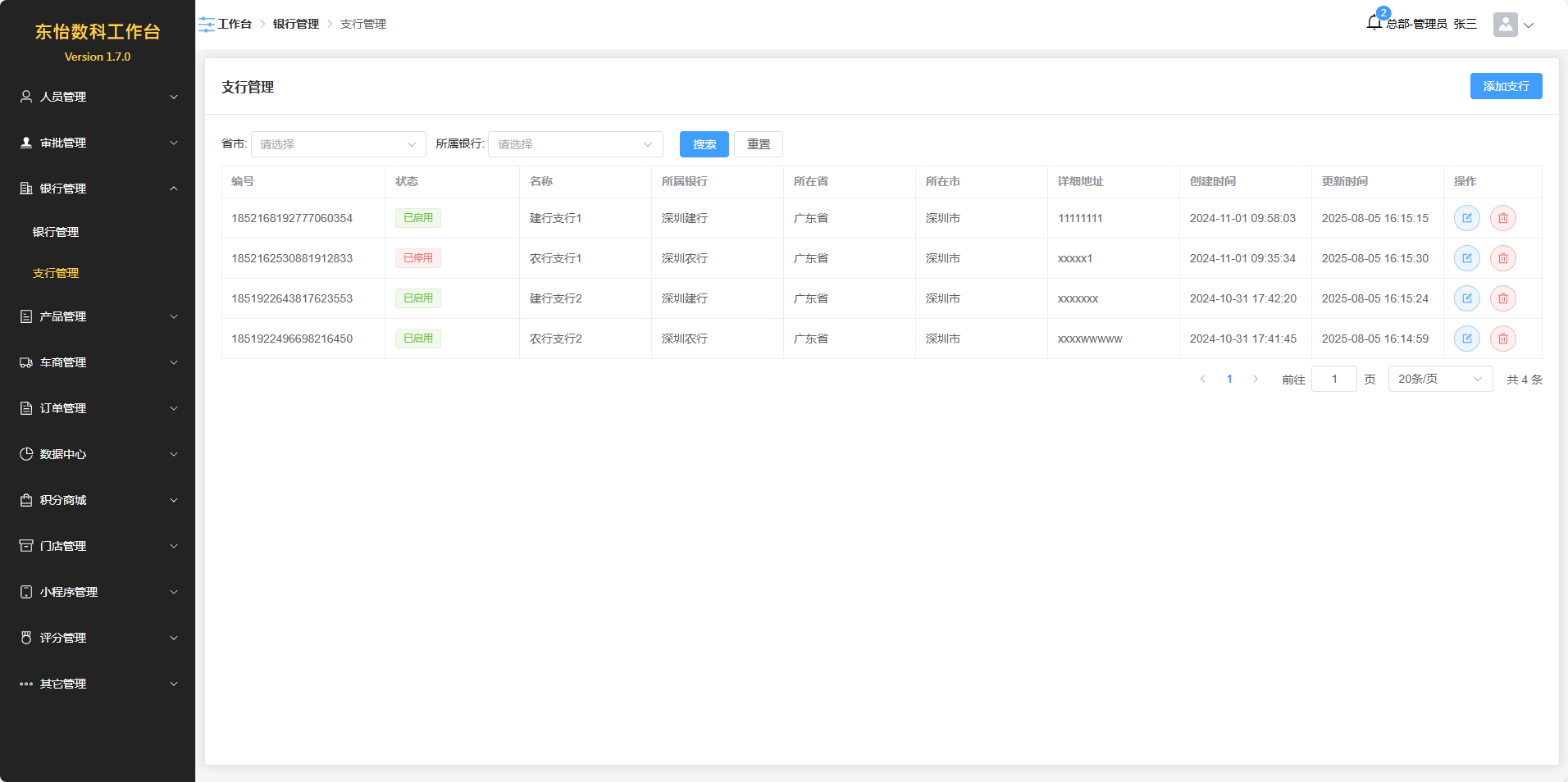
Task: Click the notification bell icon
Action: pos(1374,23)
